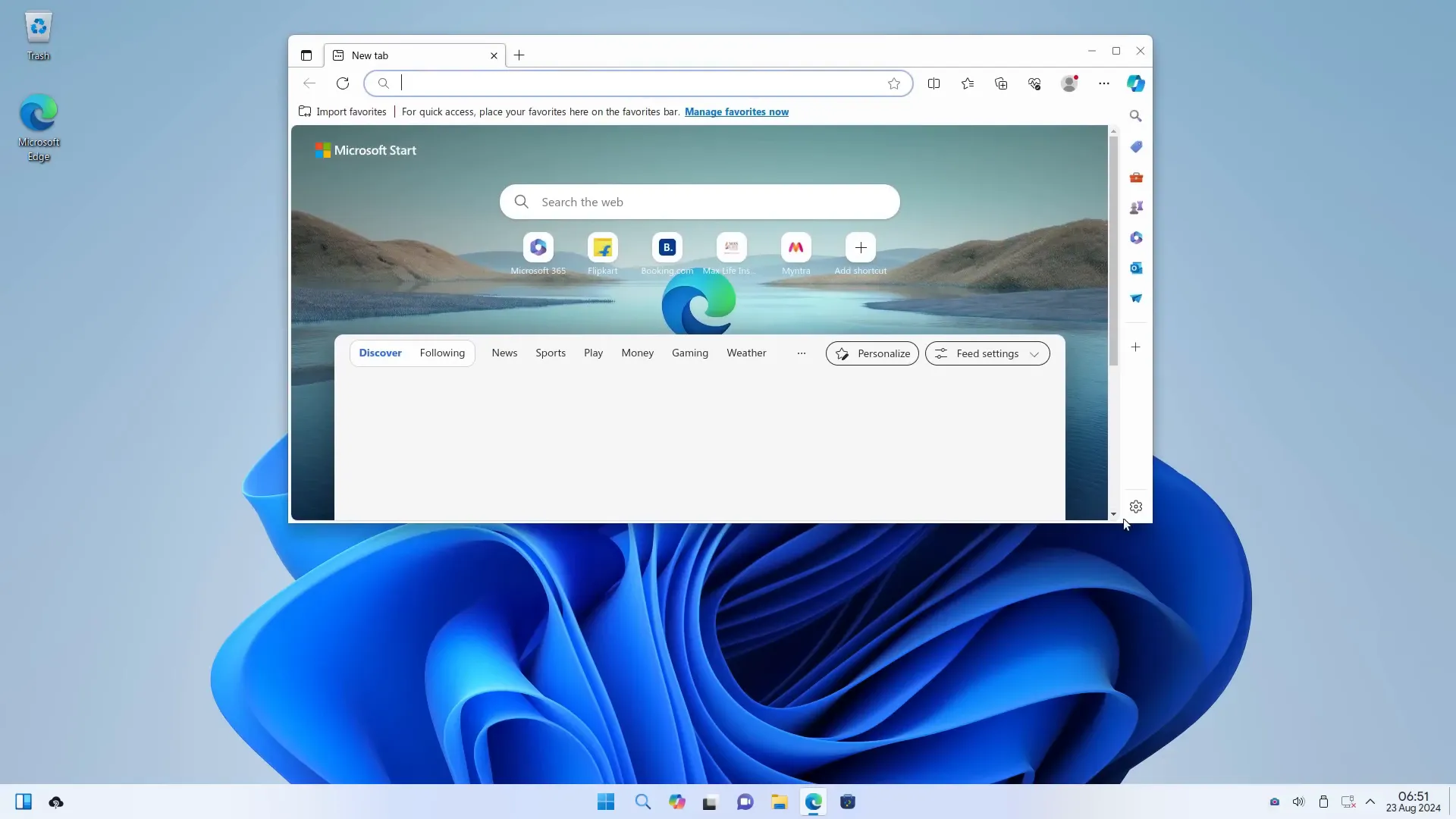Show hidden tray icons chevron
1456x819 pixels.
point(1370,802)
